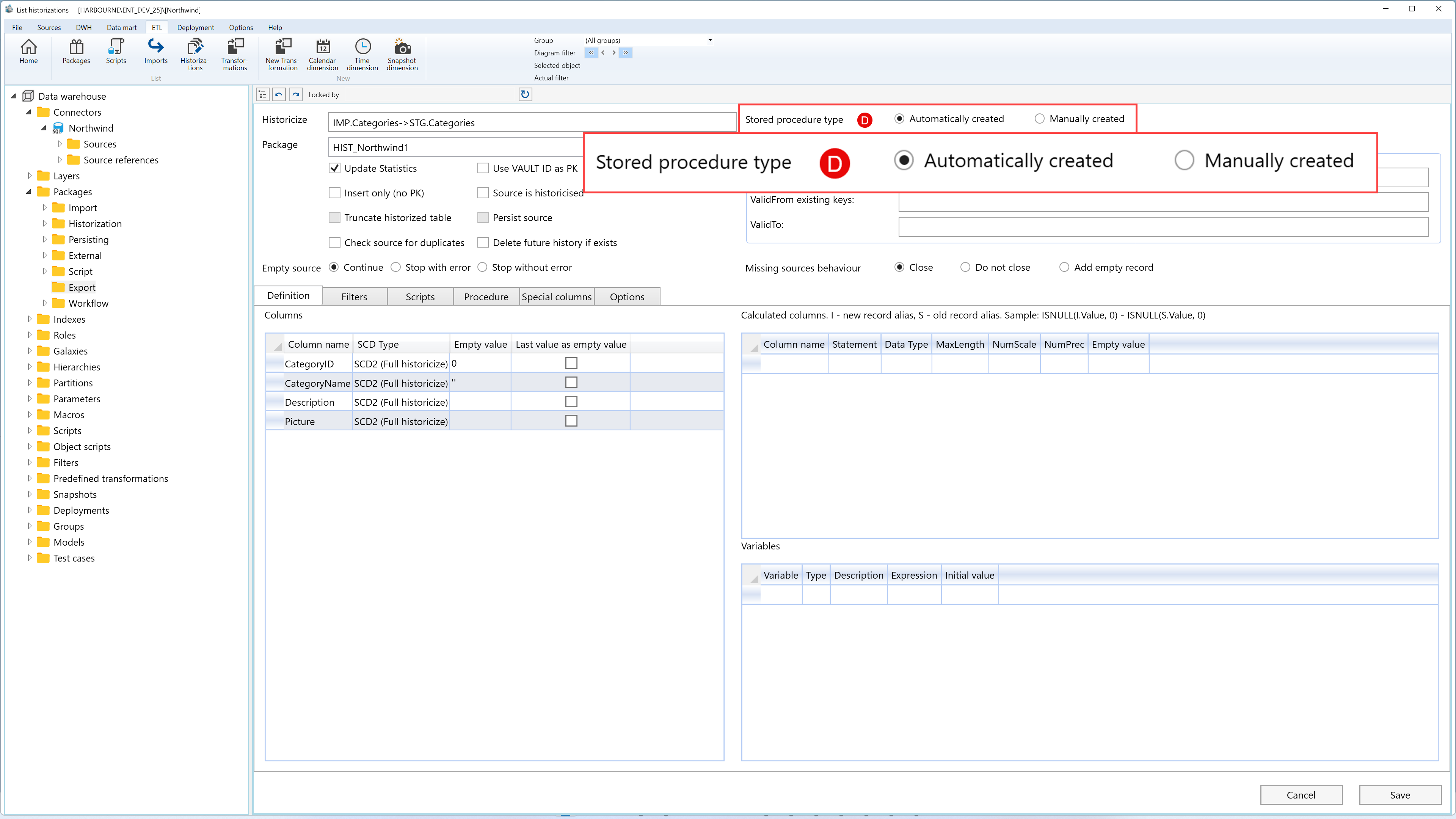The image size is (1456, 819).
Task: Select Automatically created stored procedure type
Action: 899,119
